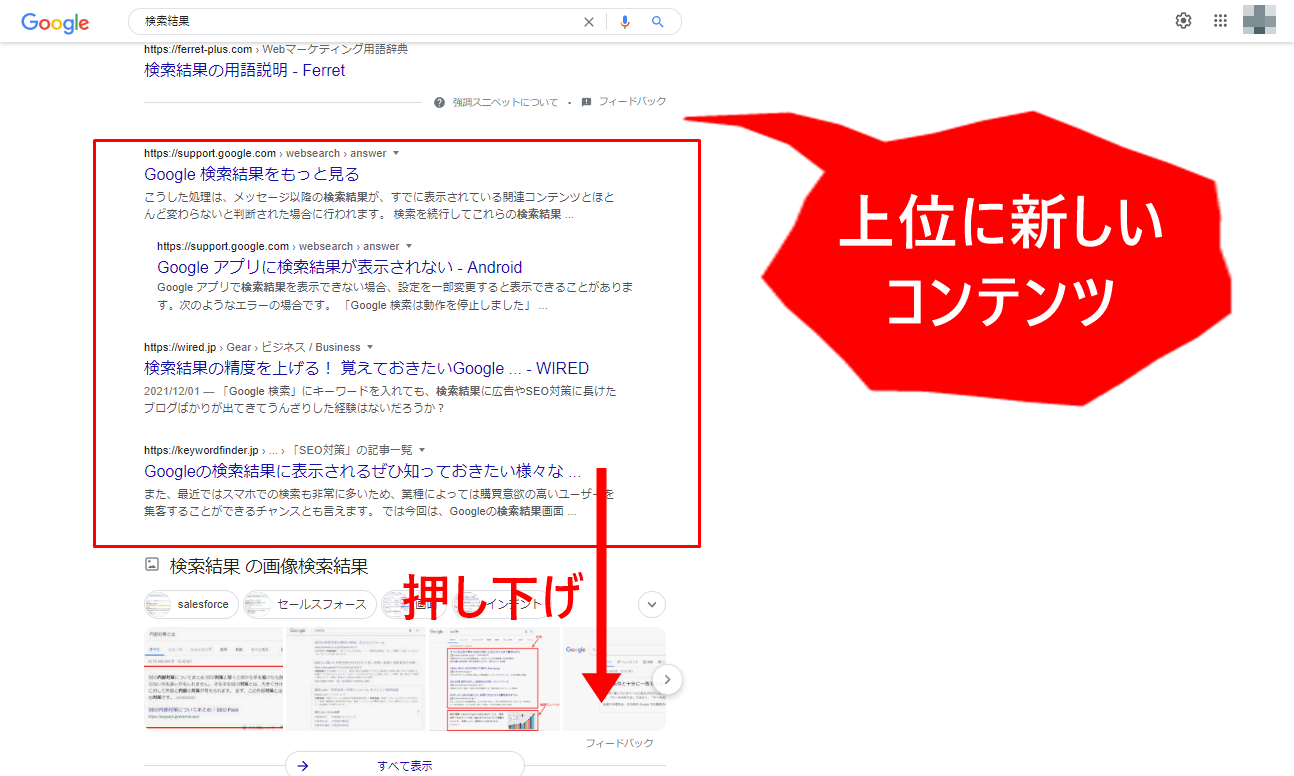Expand more image filter chips with chevron
Viewport: 1294px width, 776px height.
[652, 604]
